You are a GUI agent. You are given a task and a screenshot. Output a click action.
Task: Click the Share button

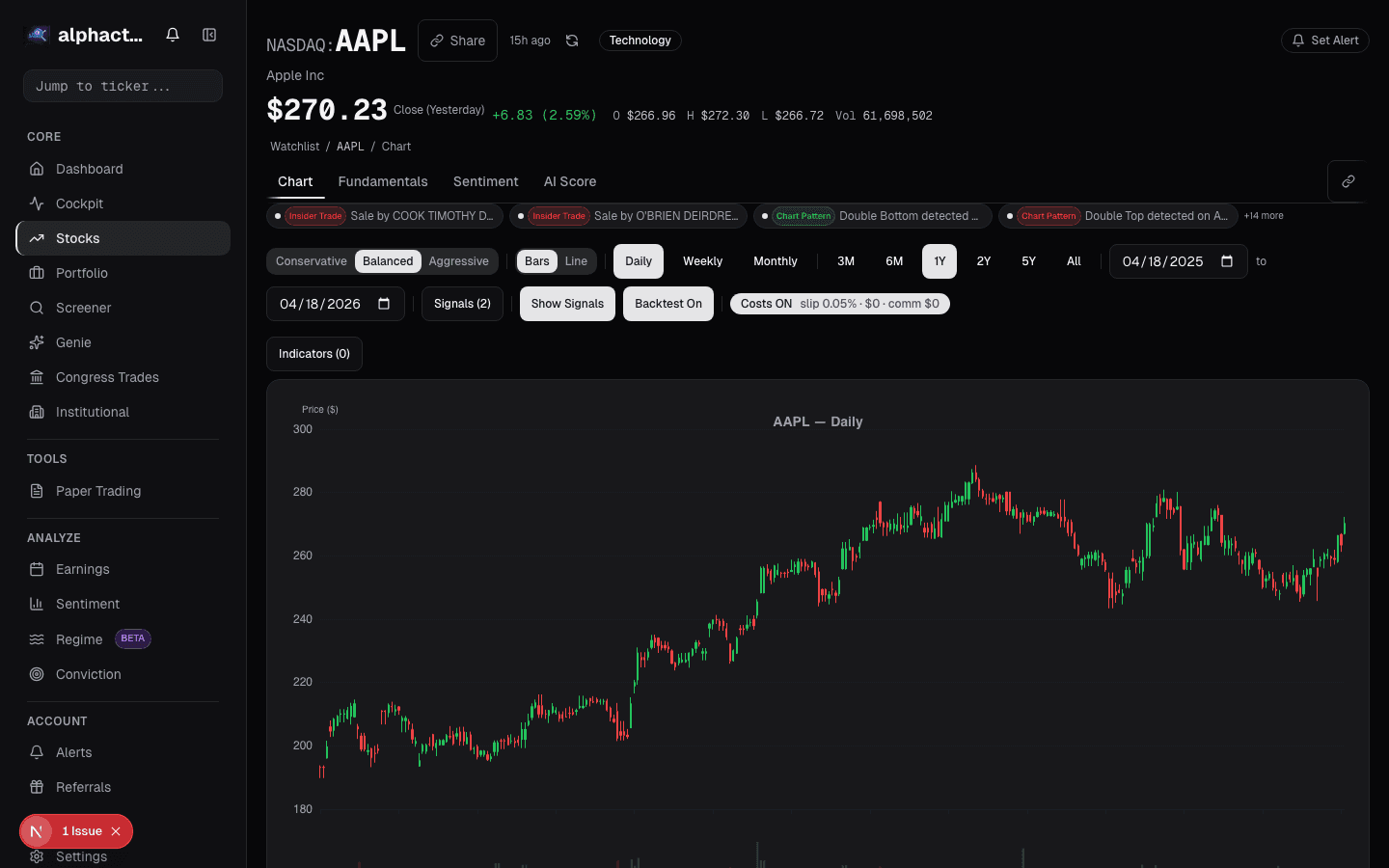coord(458,41)
